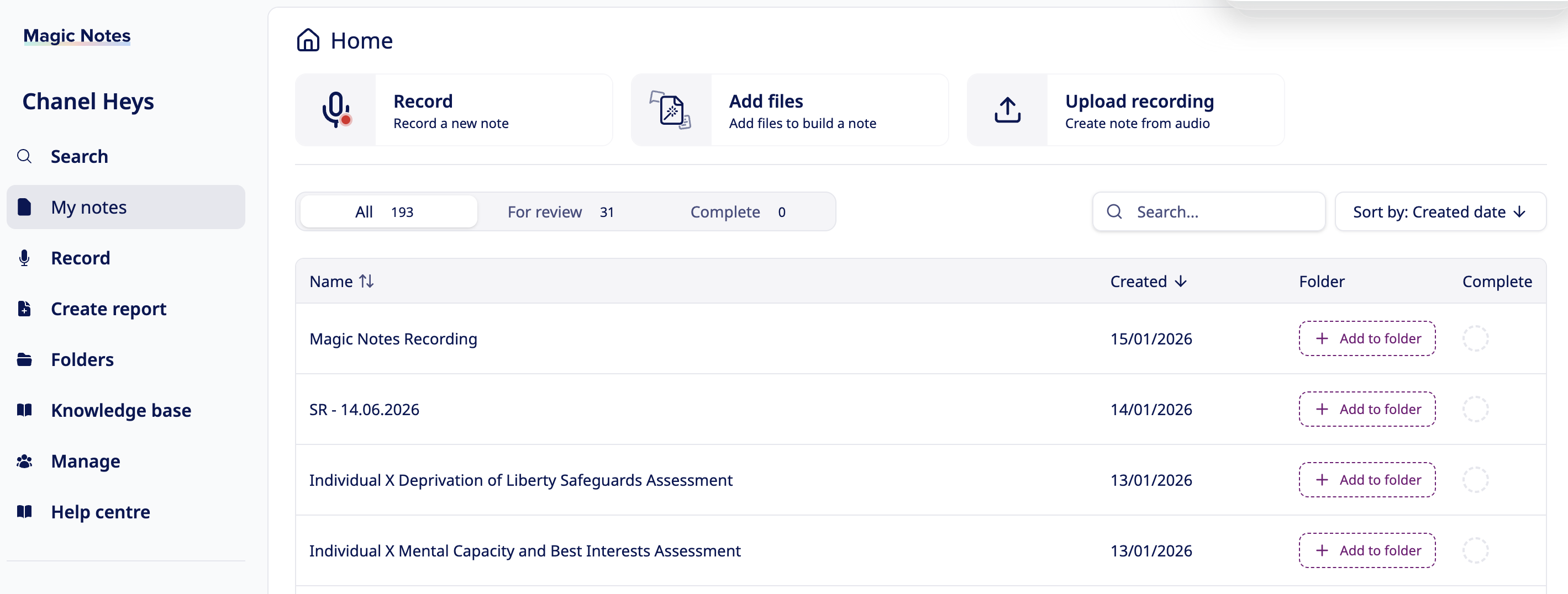The height and width of the screenshot is (594, 1568).
Task: Switch to the For review tab
Action: 560,211
